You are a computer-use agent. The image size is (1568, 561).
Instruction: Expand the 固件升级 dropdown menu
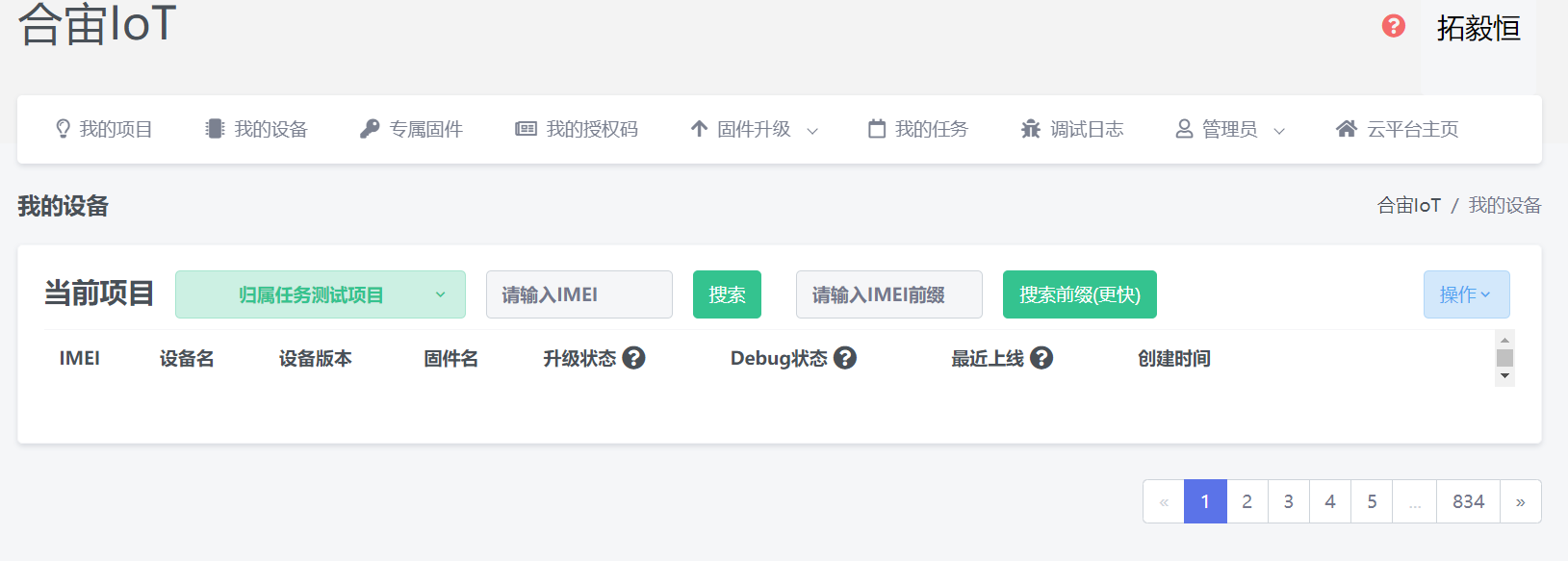754,129
